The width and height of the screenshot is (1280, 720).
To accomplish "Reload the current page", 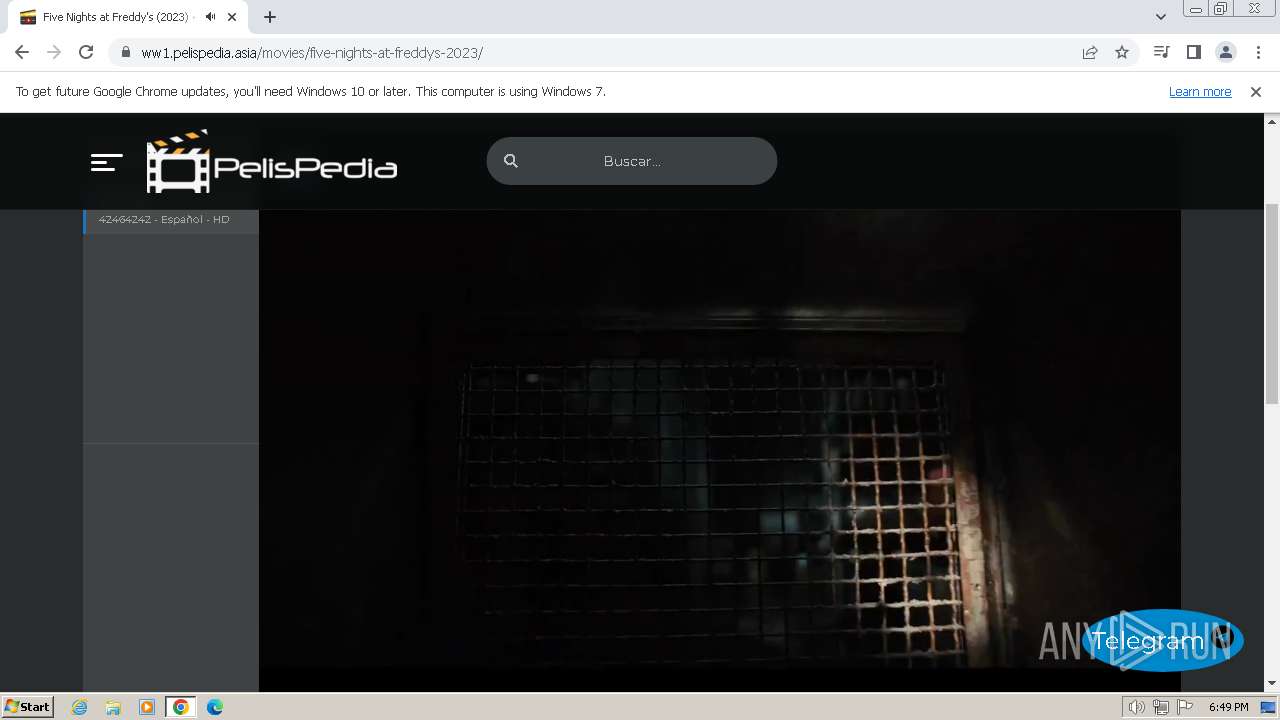I will click(86, 52).
